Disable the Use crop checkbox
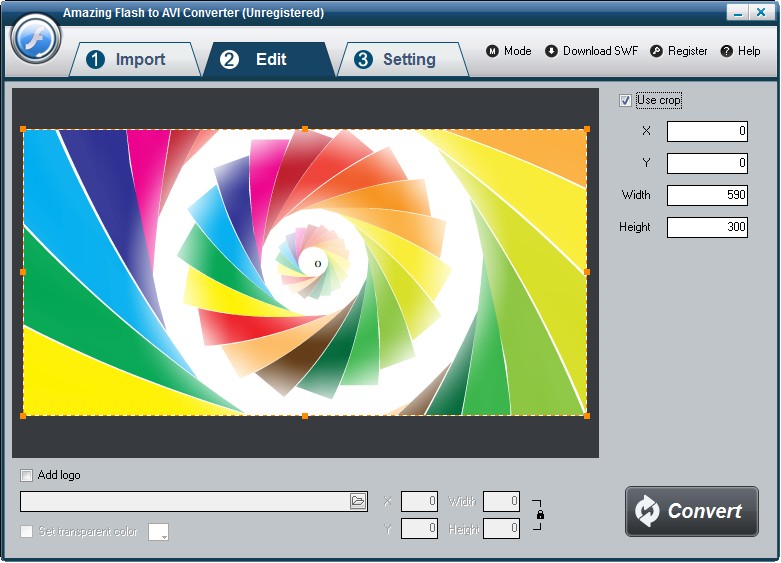The width and height of the screenshot is (781, 563). (625, 100)
